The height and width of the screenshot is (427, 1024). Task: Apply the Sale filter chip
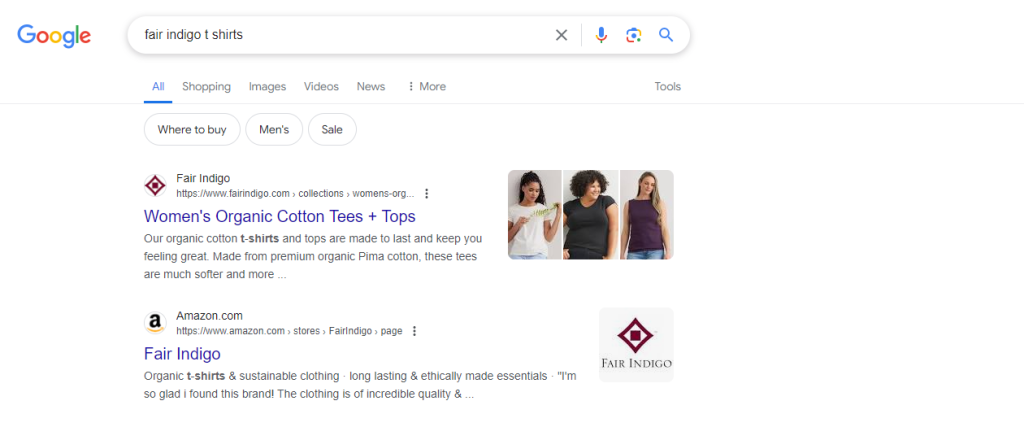[x=332, y=129]
